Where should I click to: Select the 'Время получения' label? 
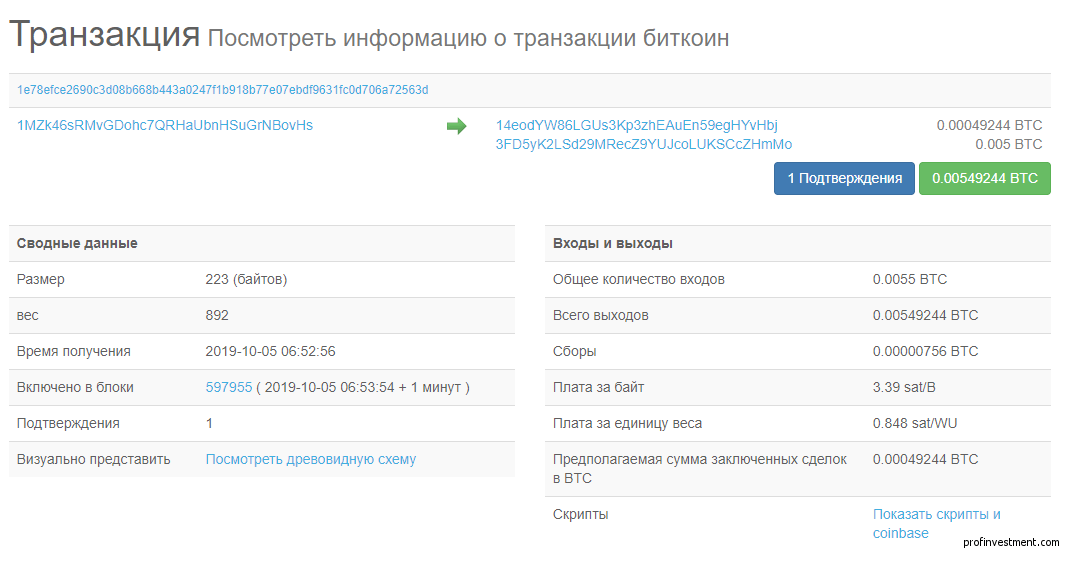[x=73, y=351]
